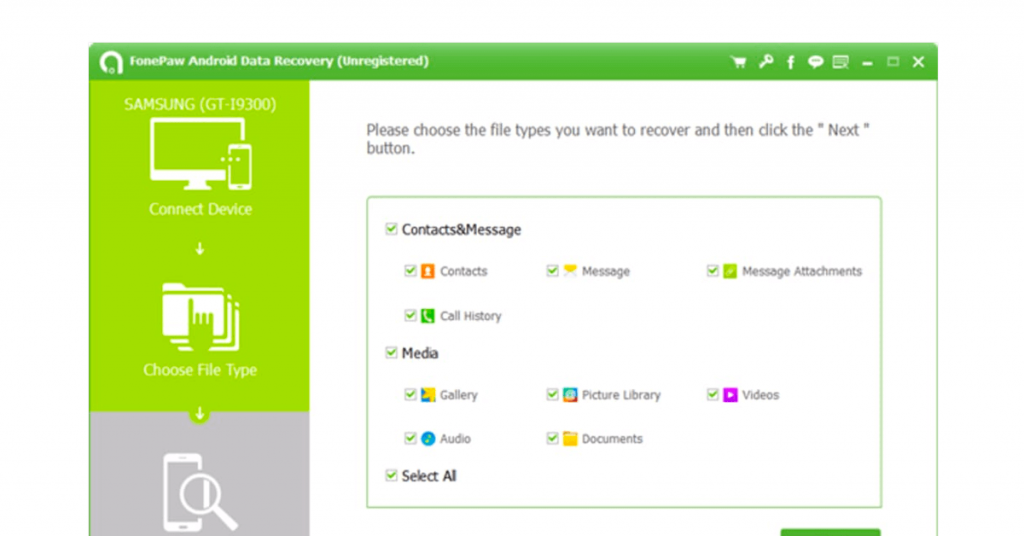This screenshot has height=536, width=1024.
Task: Open the shopping cart purchase icon
Action: pyautogui.click(x=739, y=62)
